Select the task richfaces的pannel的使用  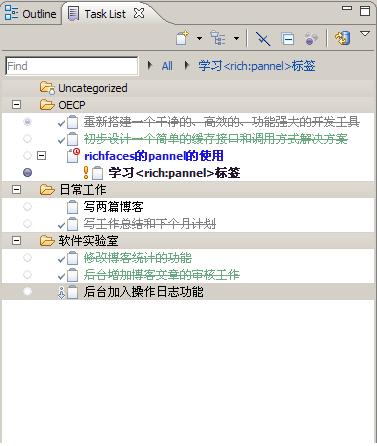154,156
